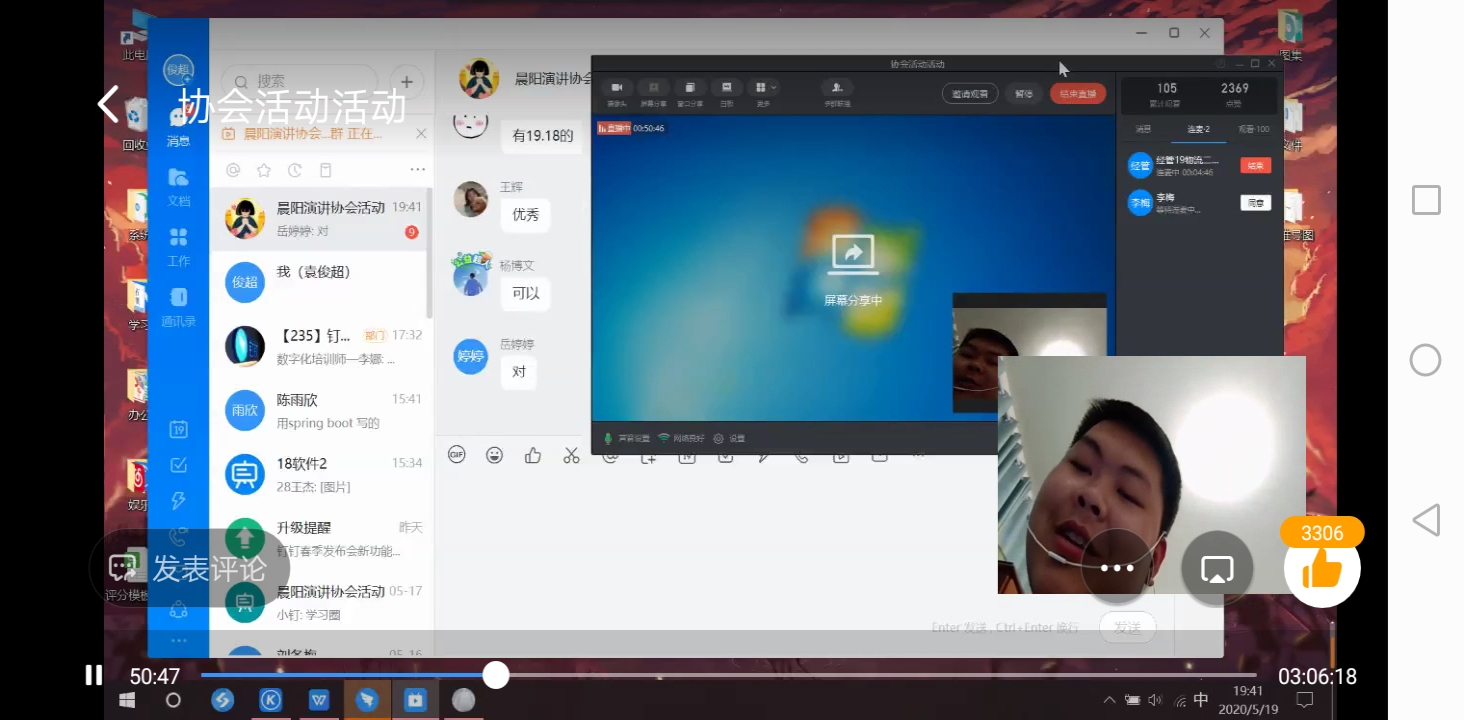Viewport: 1464px width, 720px height.
Task: Click the plus button beside search
Action: pyautogui.click(x=406, y=81)
